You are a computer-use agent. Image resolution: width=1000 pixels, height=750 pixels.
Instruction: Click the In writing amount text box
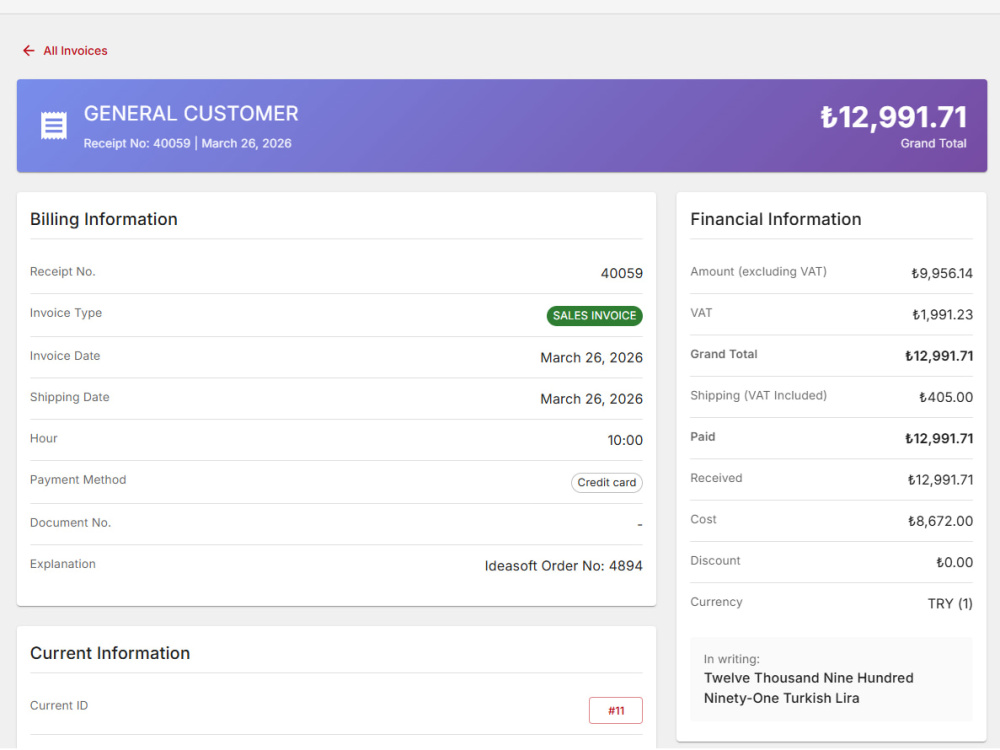831,679
